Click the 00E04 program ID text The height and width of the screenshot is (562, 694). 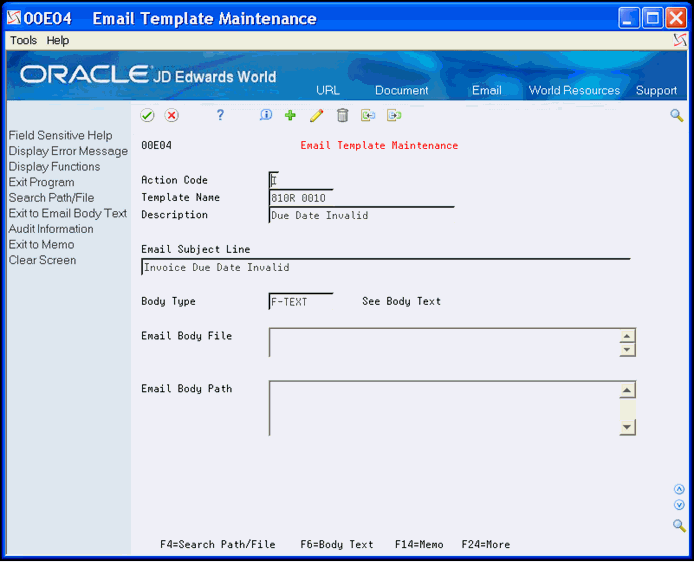156,146
